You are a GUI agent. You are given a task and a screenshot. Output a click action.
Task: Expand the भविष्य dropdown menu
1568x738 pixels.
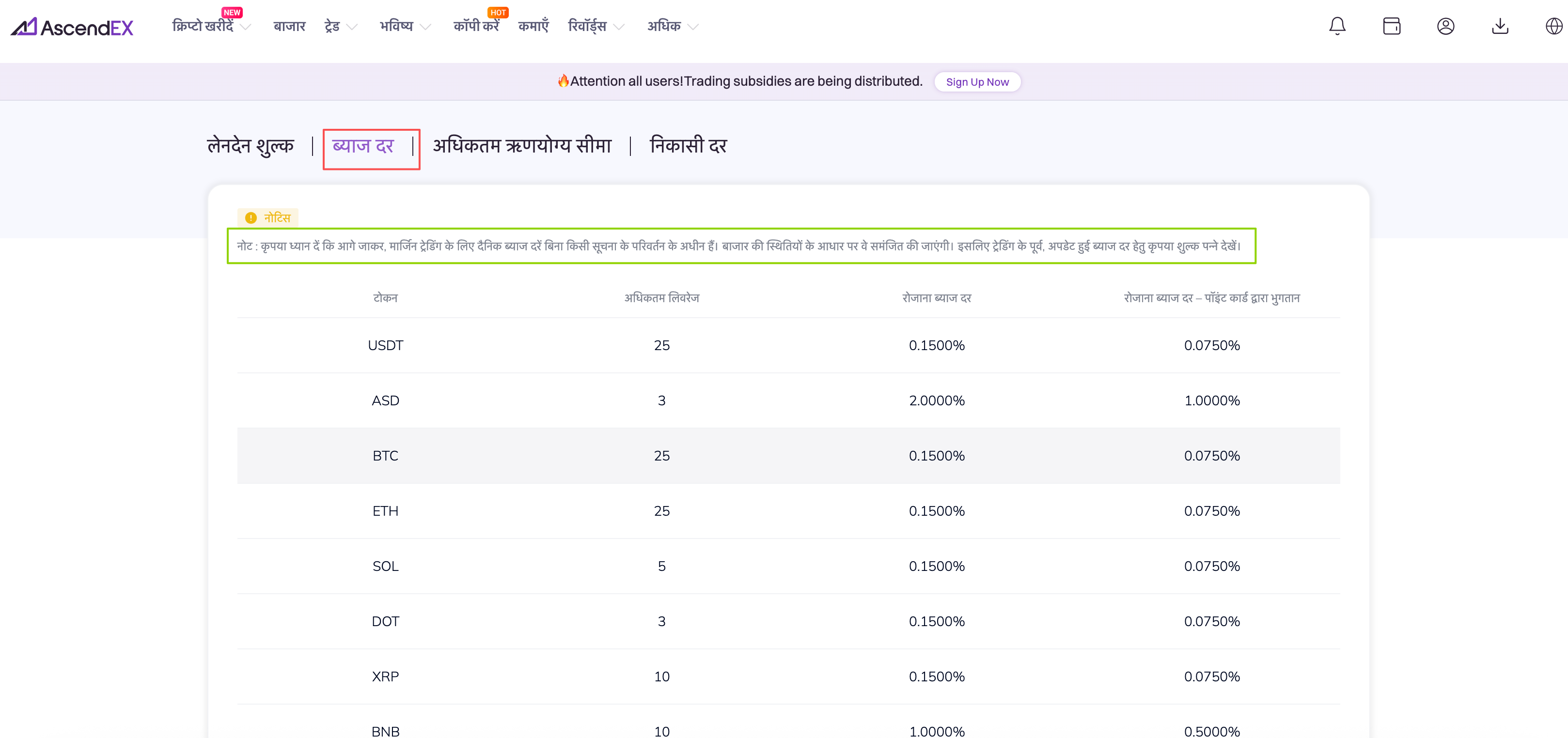pyautogui.click(x=405, y=26)
